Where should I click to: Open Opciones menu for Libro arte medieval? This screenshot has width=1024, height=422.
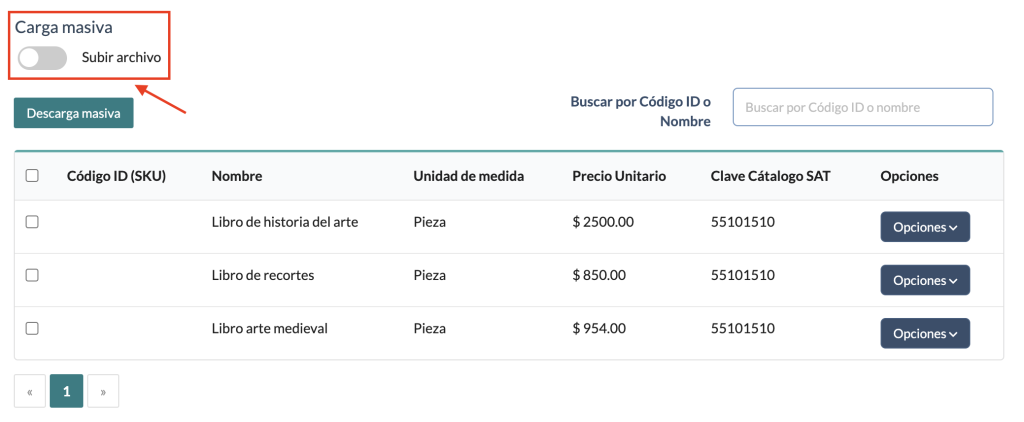pos(924,333)
